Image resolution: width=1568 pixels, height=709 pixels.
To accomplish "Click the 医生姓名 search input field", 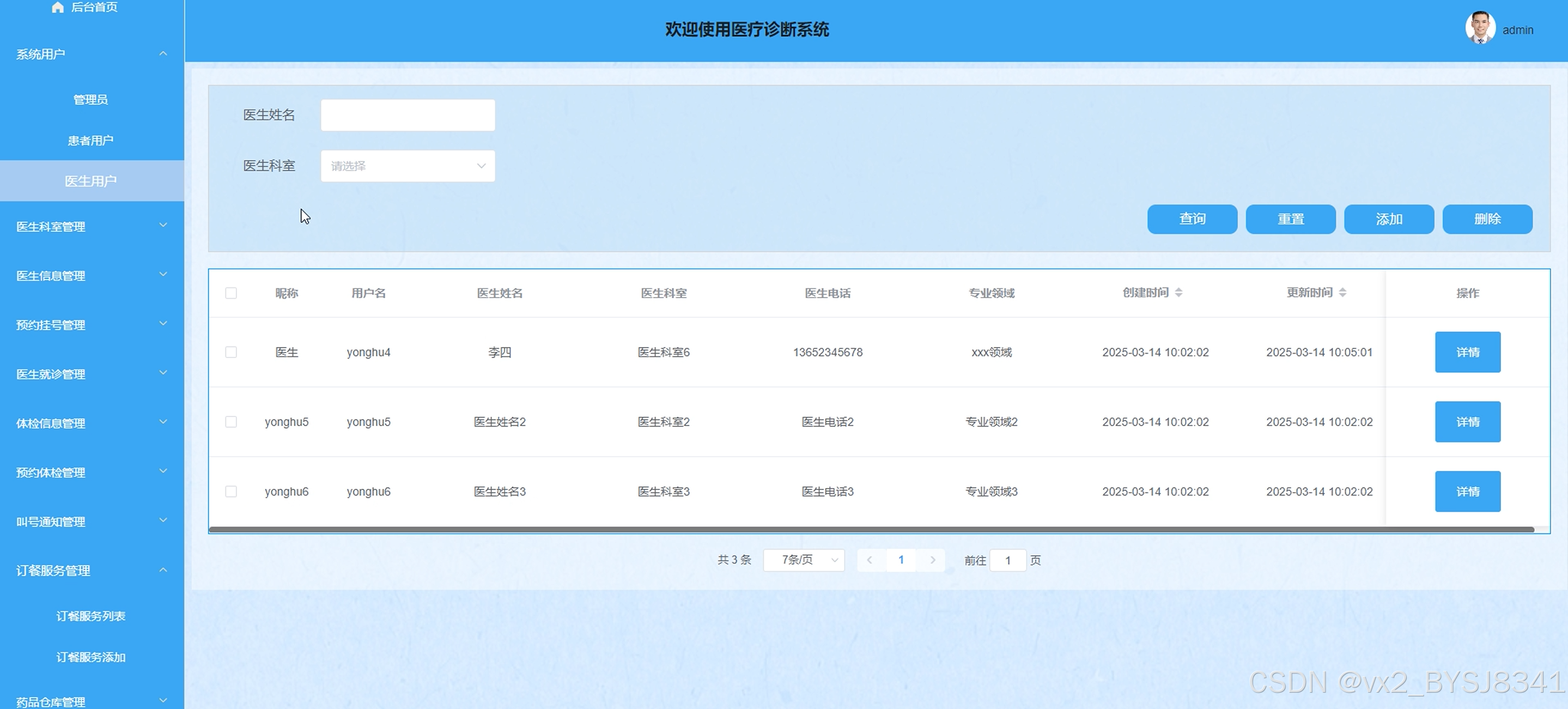I will coord(407,115).
